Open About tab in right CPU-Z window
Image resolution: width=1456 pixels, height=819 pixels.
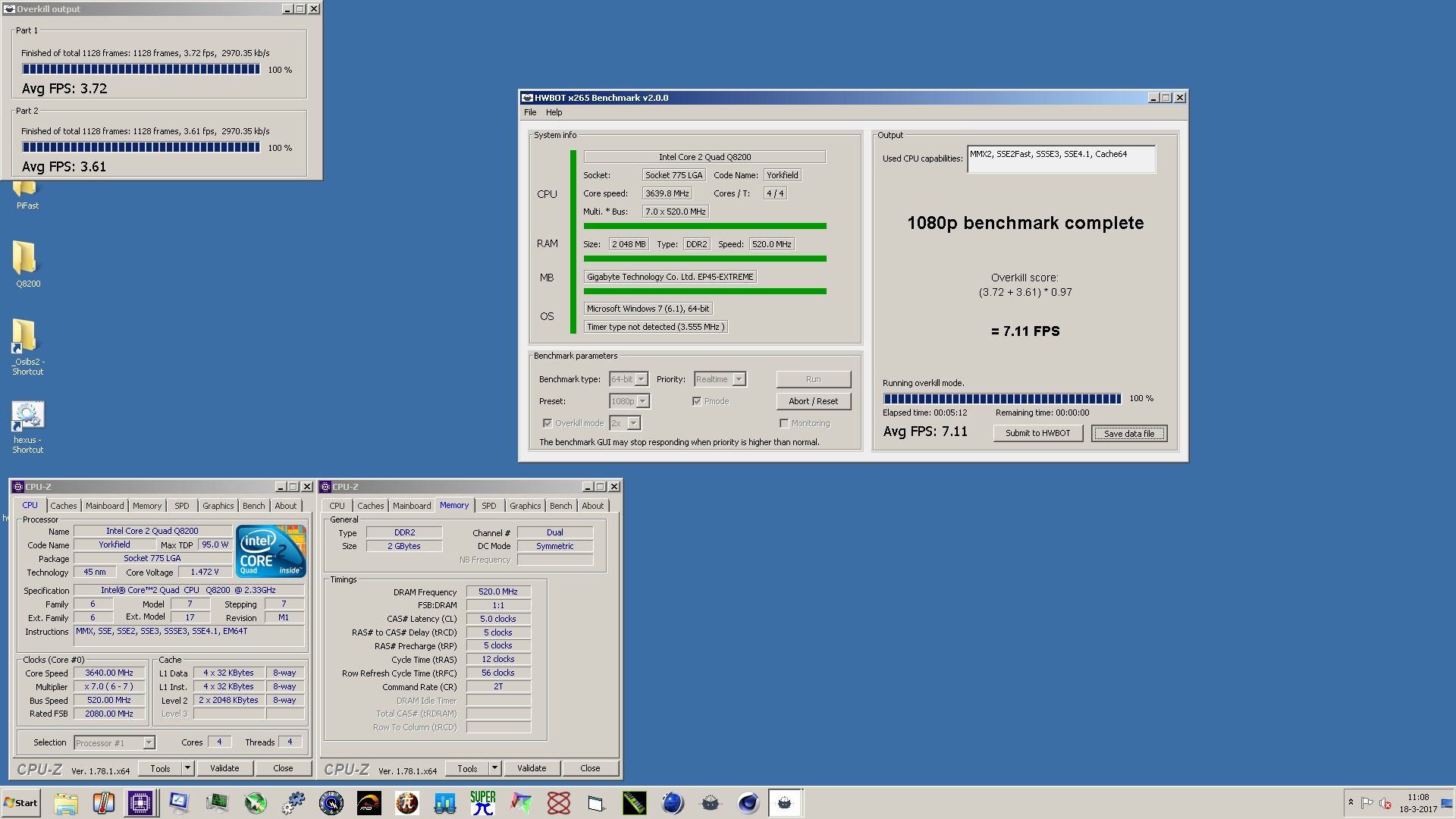pos(593,506)
